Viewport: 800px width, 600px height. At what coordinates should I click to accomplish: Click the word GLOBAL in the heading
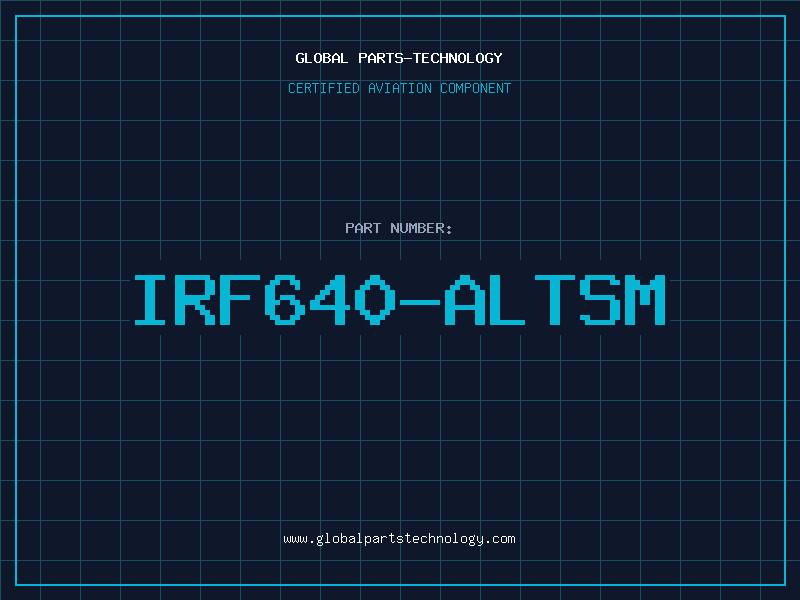click(x=322, y=58)
